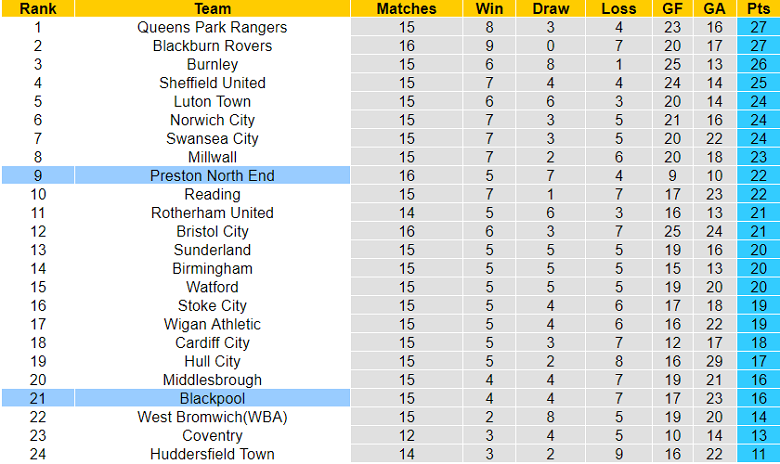
Task: Click the Team column header
Action: click(x=212, y=9)
